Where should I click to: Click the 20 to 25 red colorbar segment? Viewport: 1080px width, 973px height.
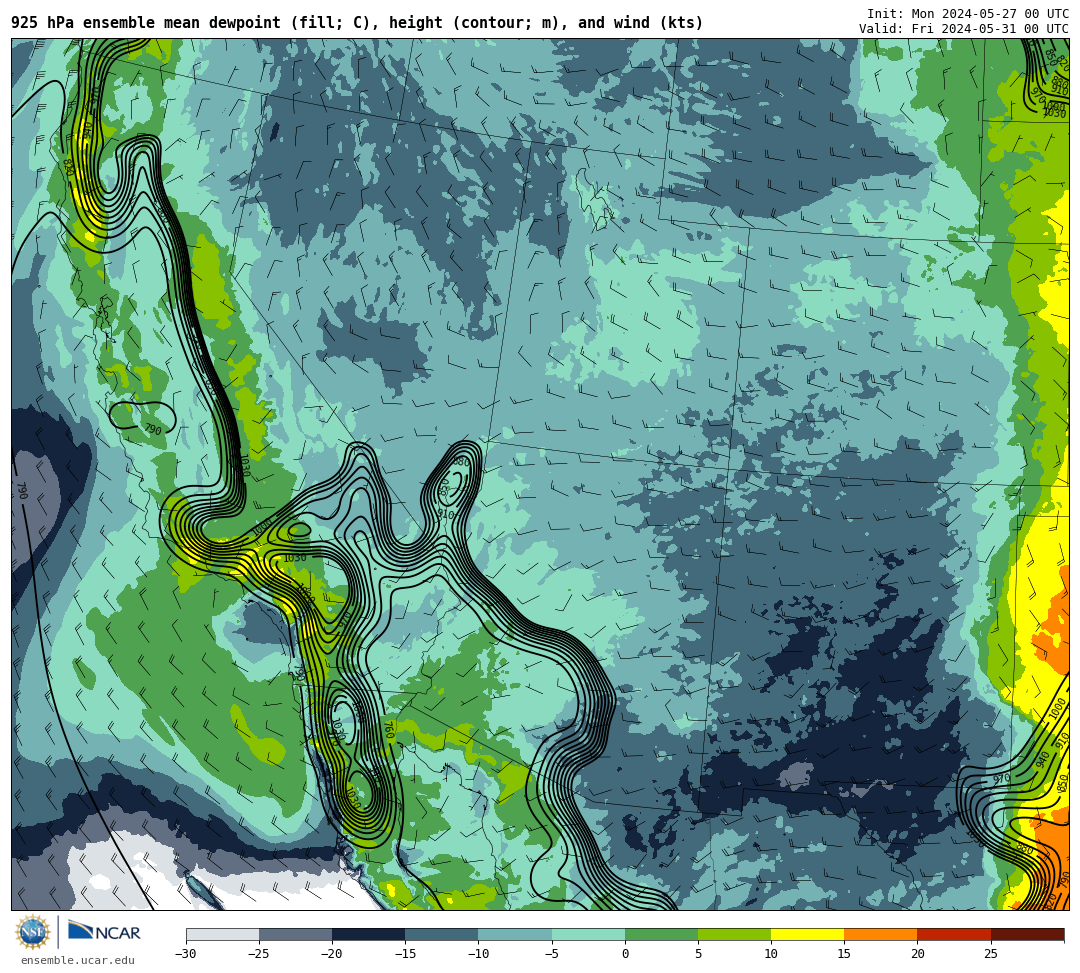point(954,934)
